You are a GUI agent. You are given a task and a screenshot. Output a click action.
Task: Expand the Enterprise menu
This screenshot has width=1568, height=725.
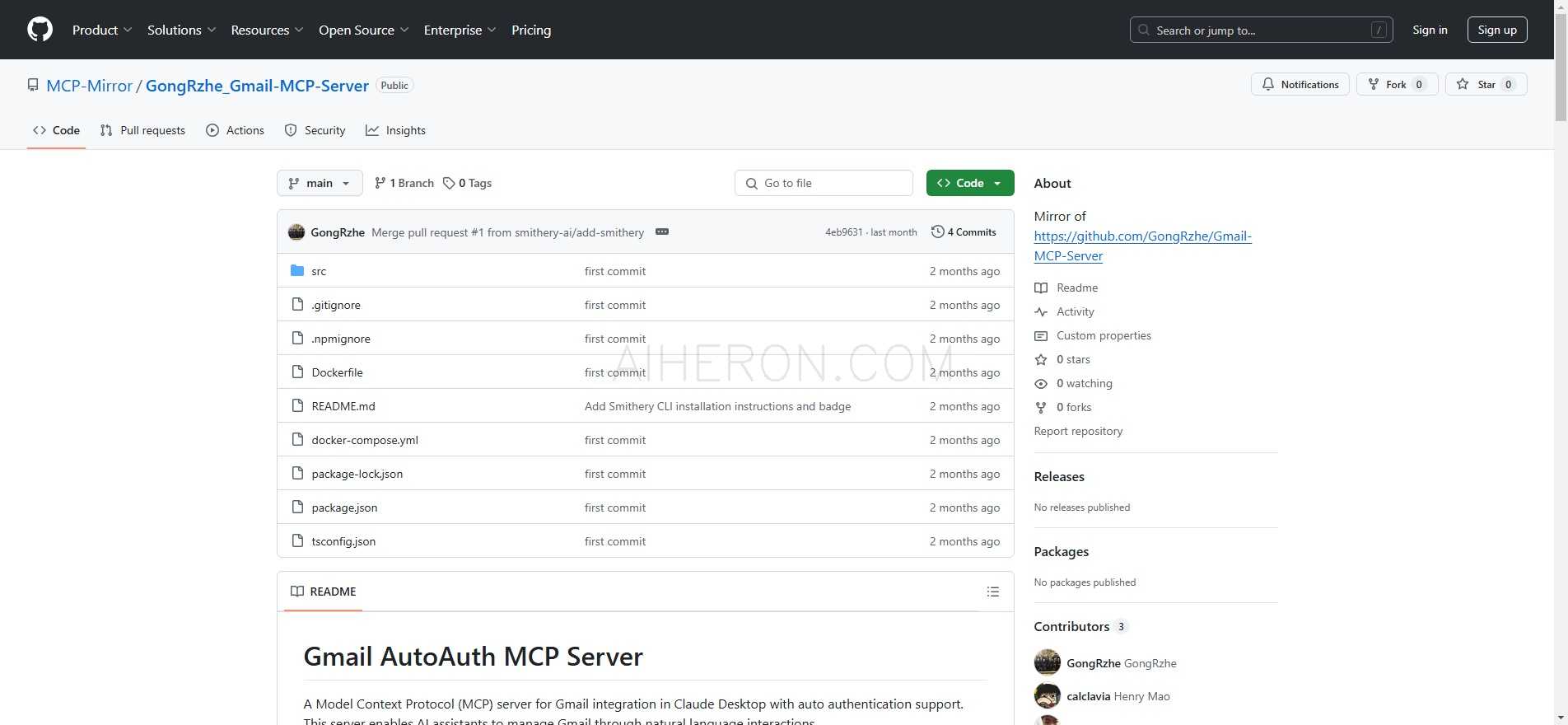tap(460, 30)
